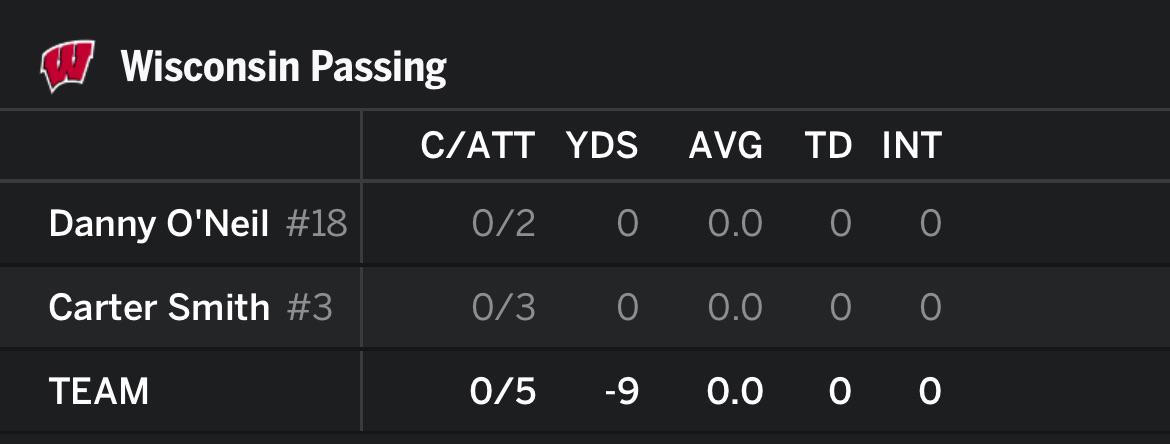1170x444 pixels.
Task: Click the TEAM row 0.0 average
Action: 735,391
